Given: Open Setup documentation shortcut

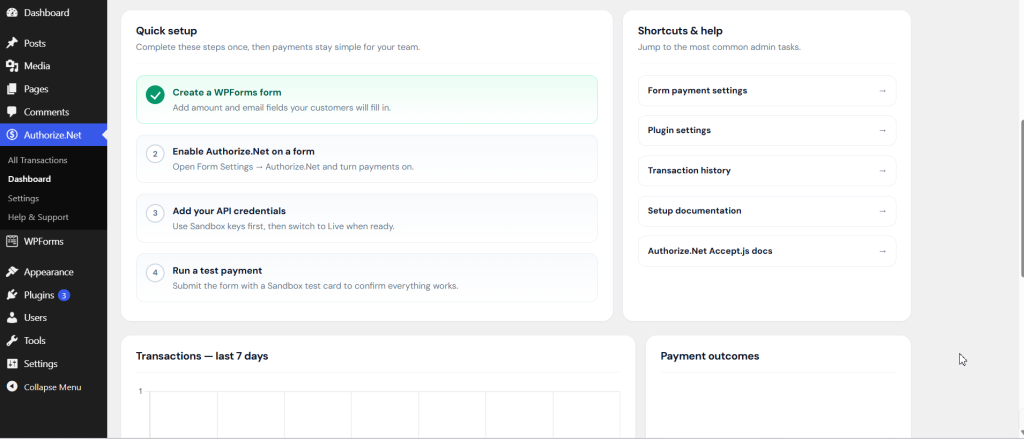Looking at the screenshot, I should (x=767, y=211).
